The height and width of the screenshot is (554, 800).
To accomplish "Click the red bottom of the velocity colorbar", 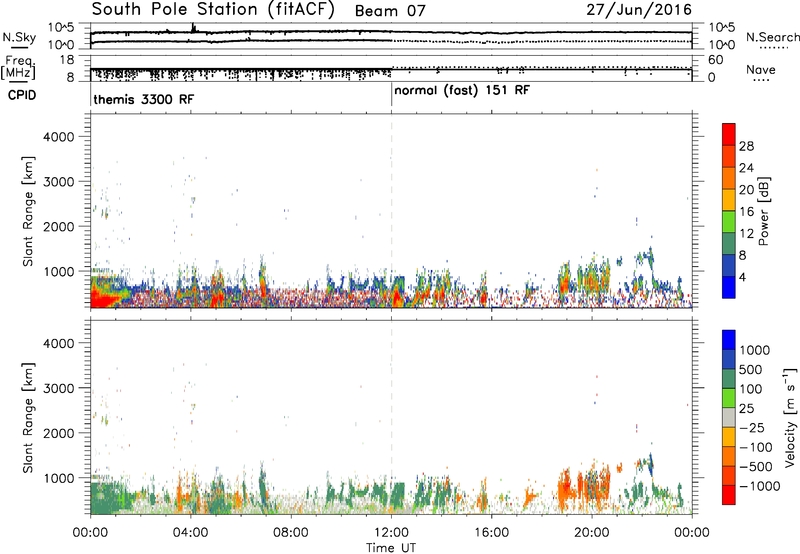I will (729, 495).
